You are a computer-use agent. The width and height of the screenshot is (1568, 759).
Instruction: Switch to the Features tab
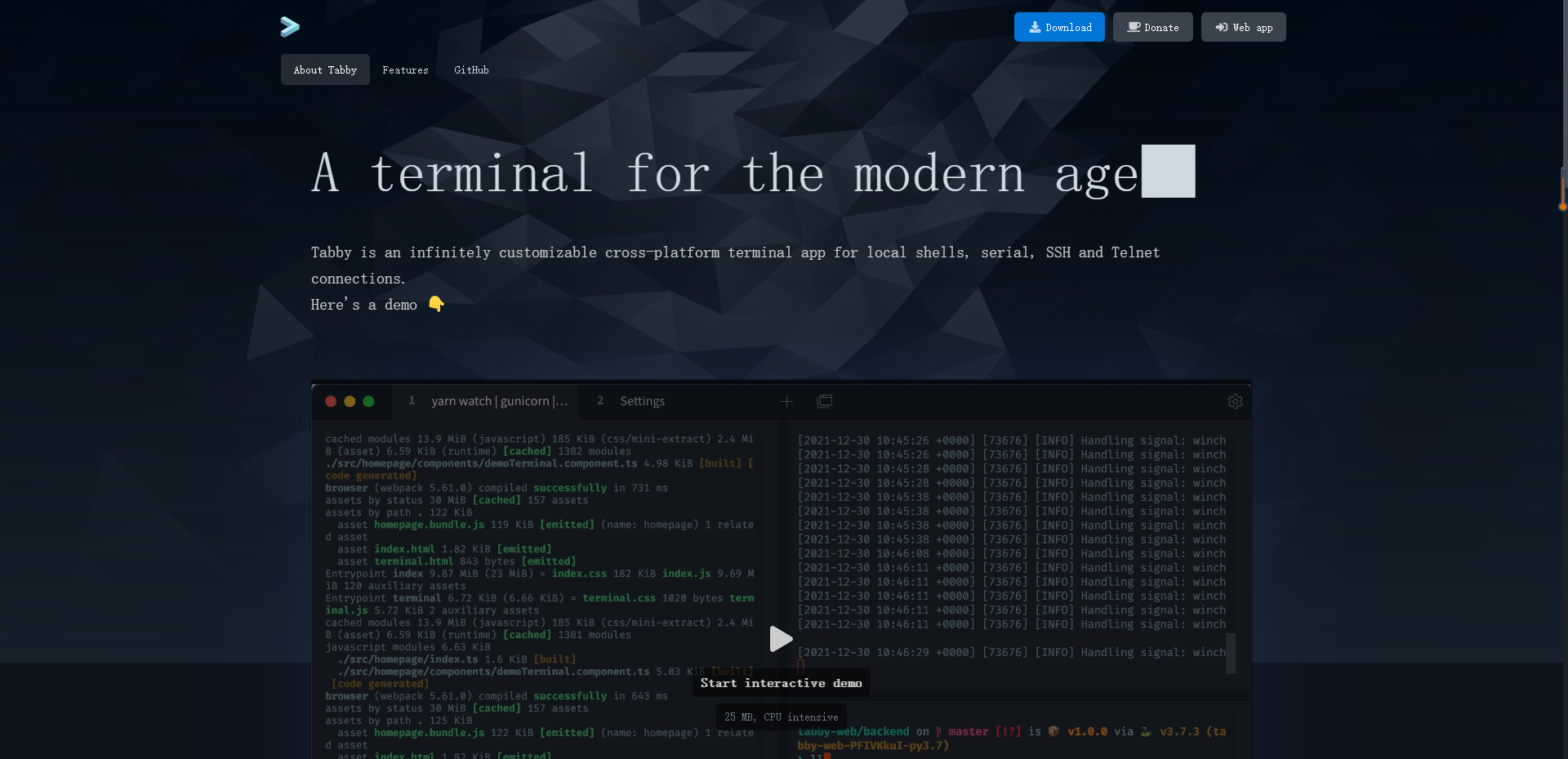[x=405, y=69]
